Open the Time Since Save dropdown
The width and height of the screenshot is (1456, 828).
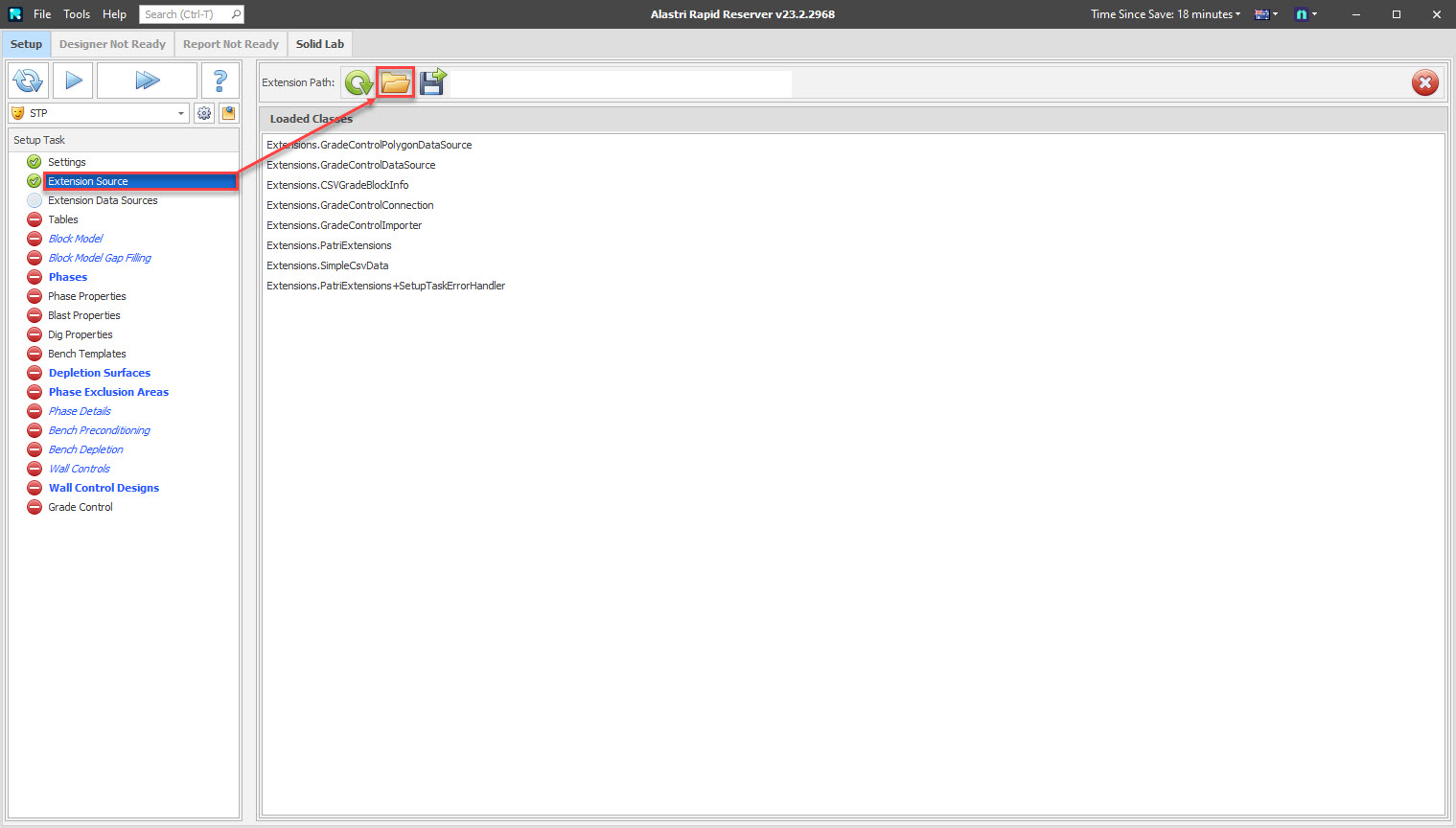click(1166, 14)
